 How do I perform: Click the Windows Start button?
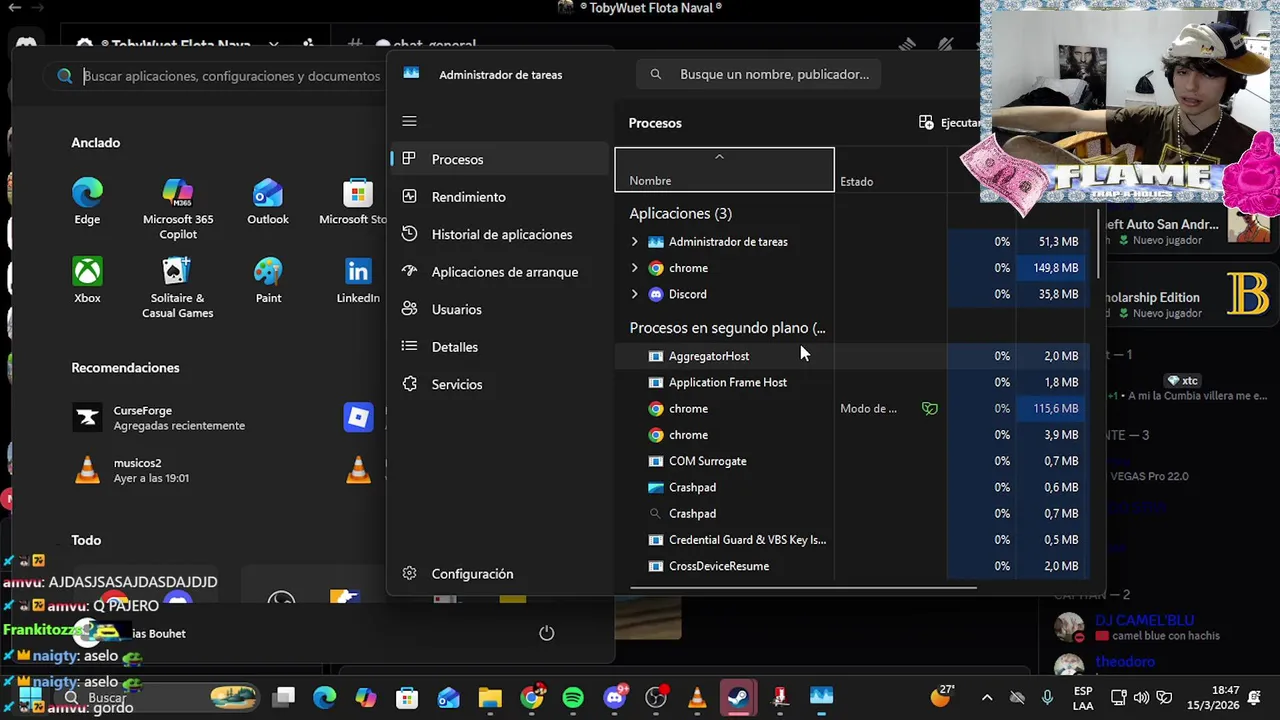point(30,697)
